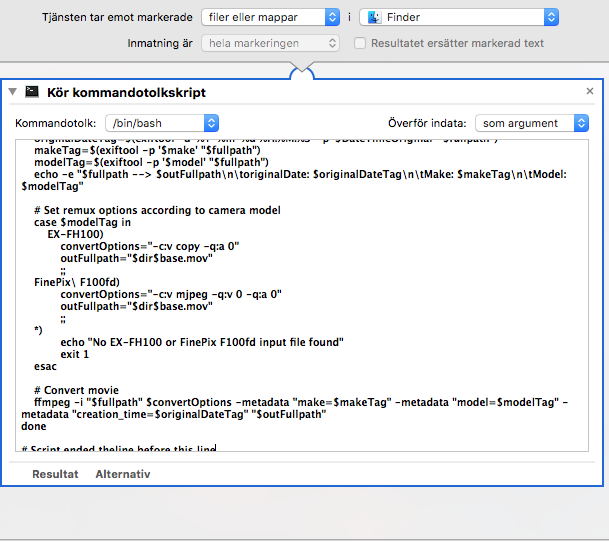Click the modelTag exiftool line
The width and height of the screenshot is (609, 542).
[151, 162]
